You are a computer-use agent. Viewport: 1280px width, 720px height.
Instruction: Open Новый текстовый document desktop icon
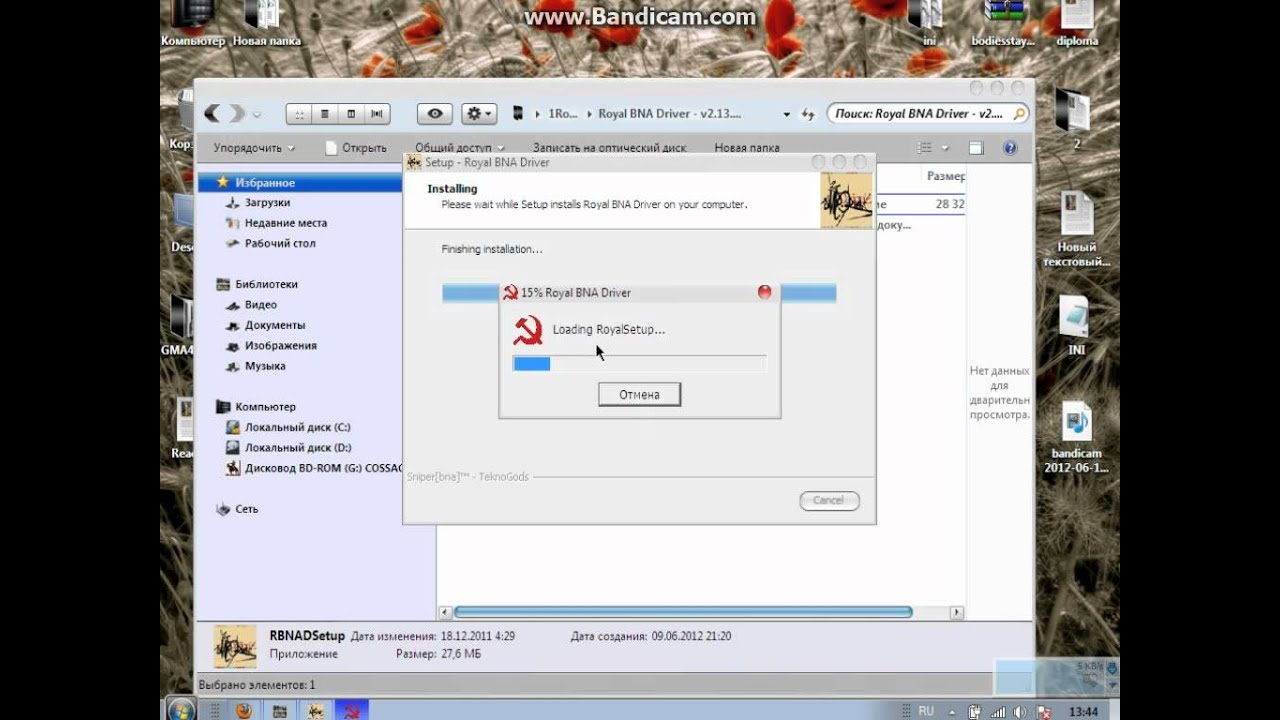[1077, 228]
